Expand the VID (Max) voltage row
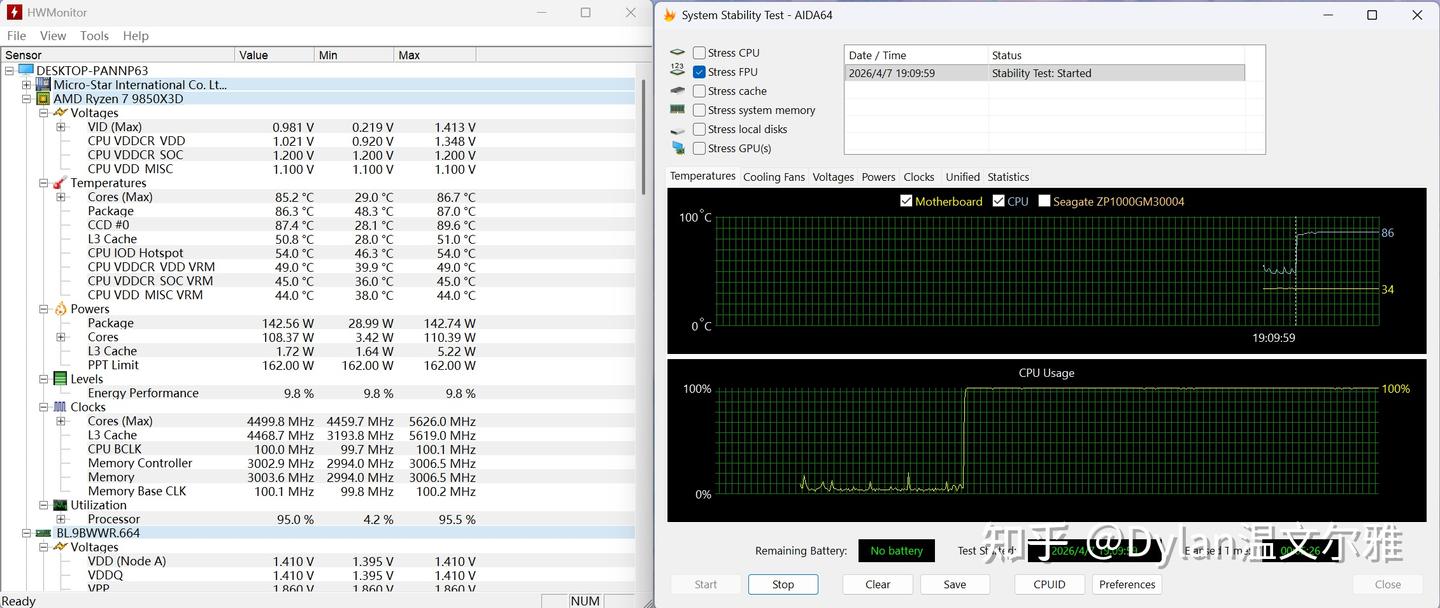The image size is (1440, 608). pyautogui.click(x=61, y=127)
